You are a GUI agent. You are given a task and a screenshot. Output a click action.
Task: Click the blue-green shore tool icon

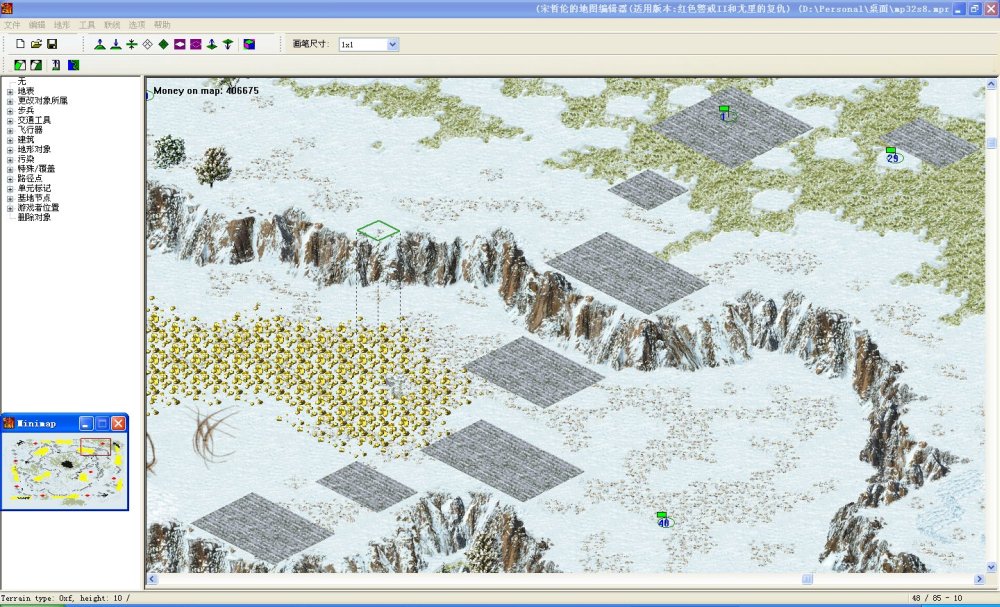click(x=73, y=65)
